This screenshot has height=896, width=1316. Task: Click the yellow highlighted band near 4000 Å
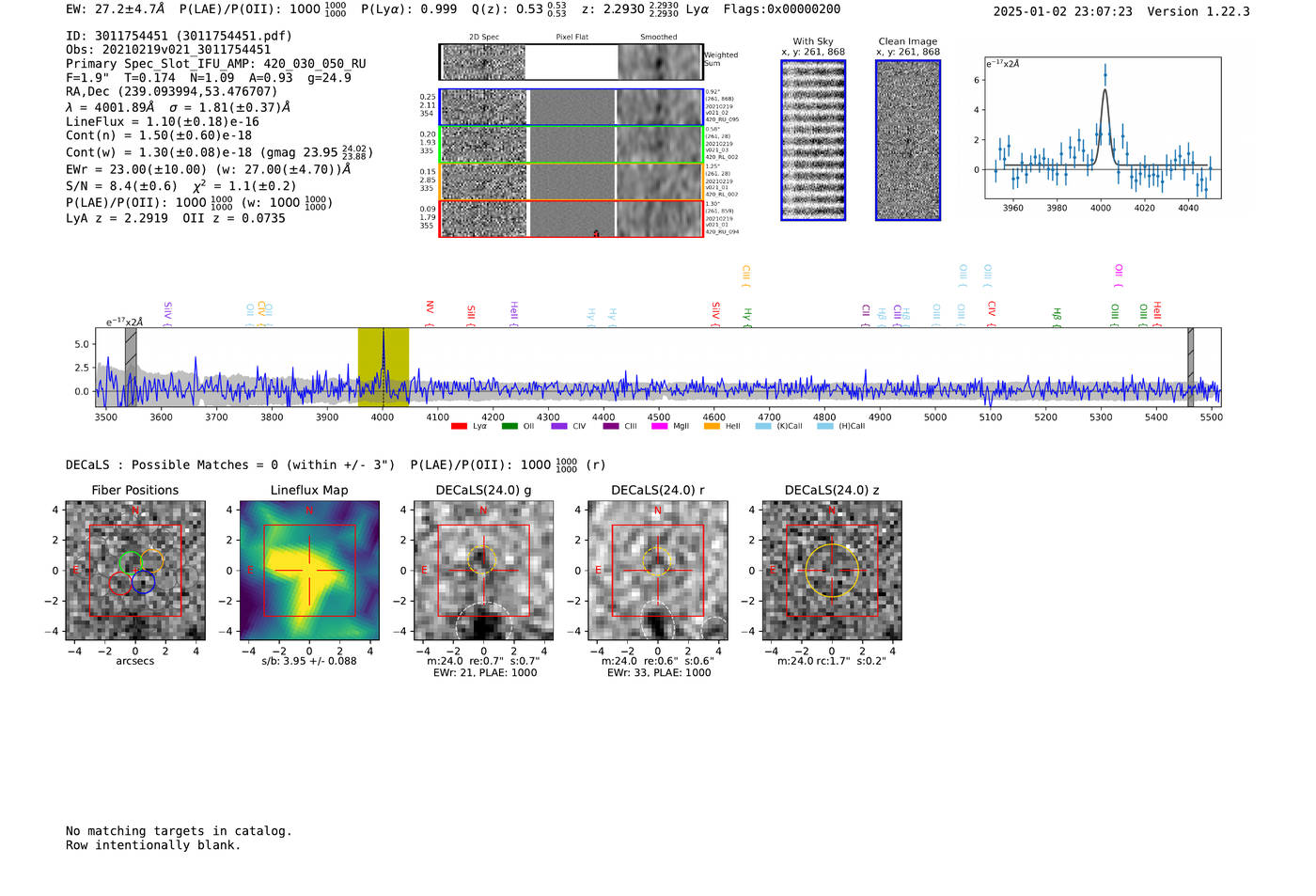[x=384, y=367]
